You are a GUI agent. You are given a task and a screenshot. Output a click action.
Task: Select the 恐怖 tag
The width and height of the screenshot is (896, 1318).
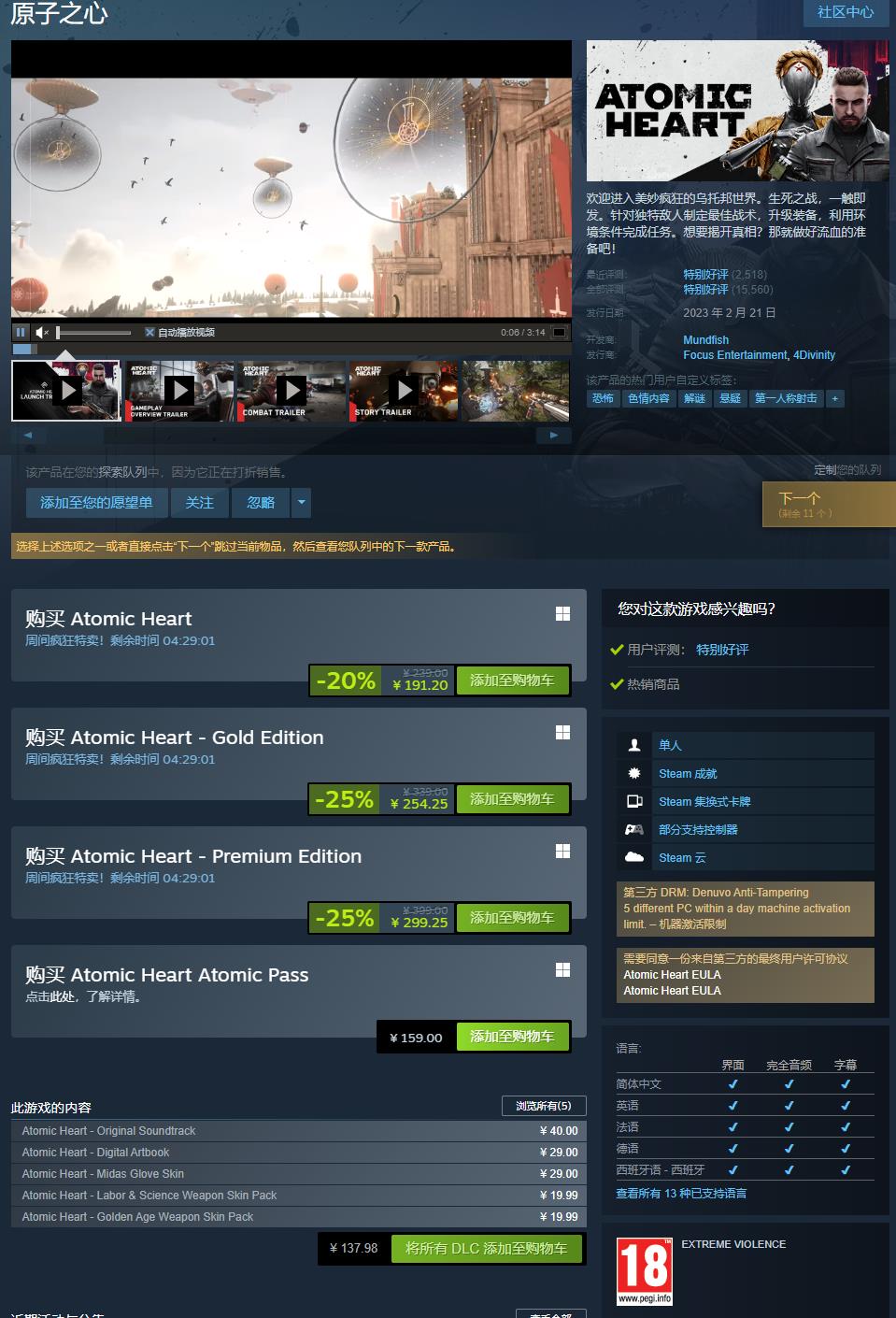(603, 398)
